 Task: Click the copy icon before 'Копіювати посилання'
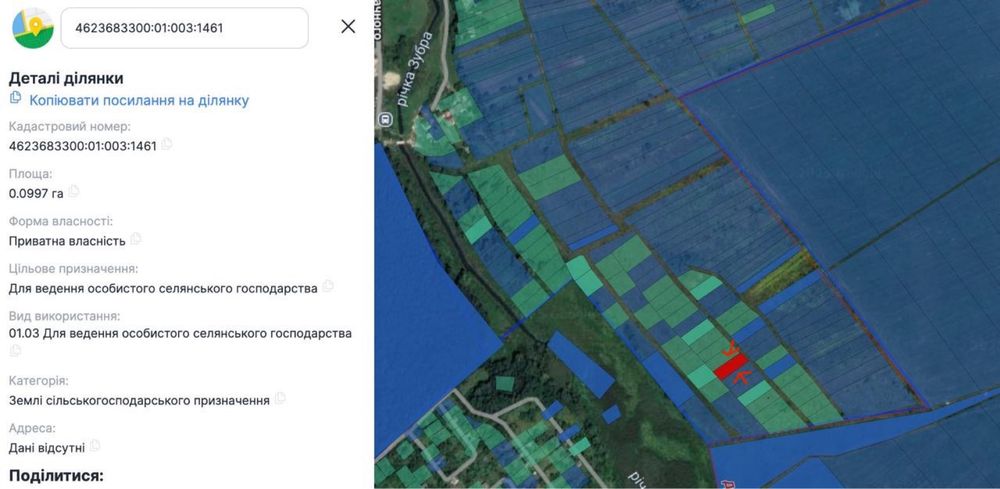coord(15,98)
